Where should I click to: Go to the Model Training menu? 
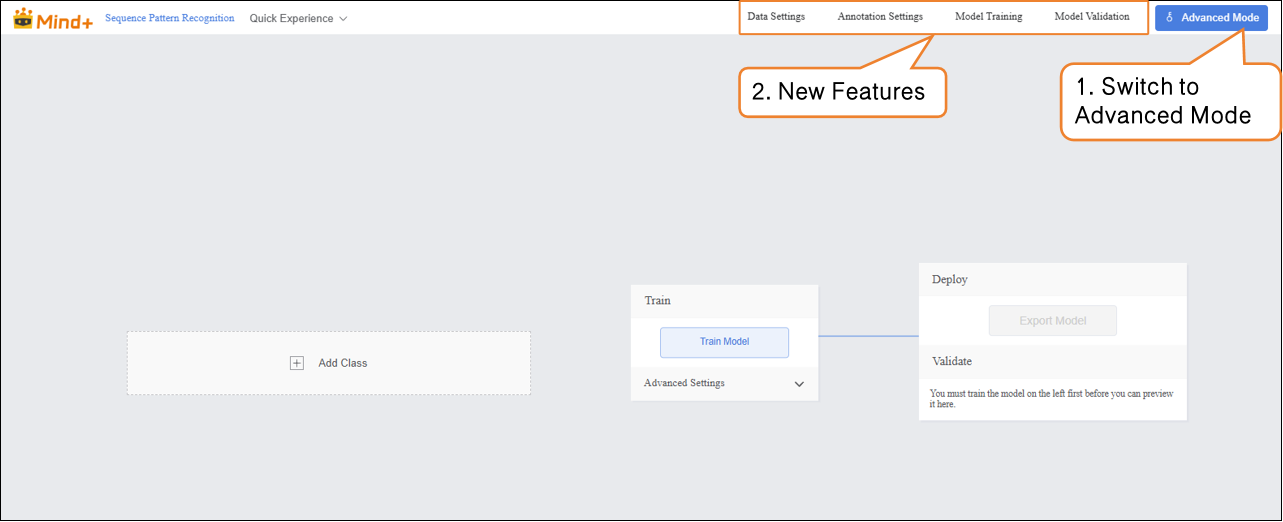click(x=988, y=17)
